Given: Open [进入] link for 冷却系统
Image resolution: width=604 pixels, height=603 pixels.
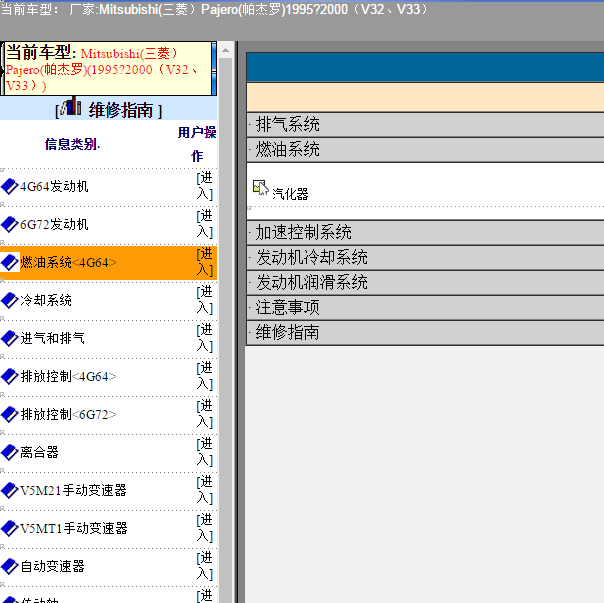Looking at the screenshot, I should 205,300.
